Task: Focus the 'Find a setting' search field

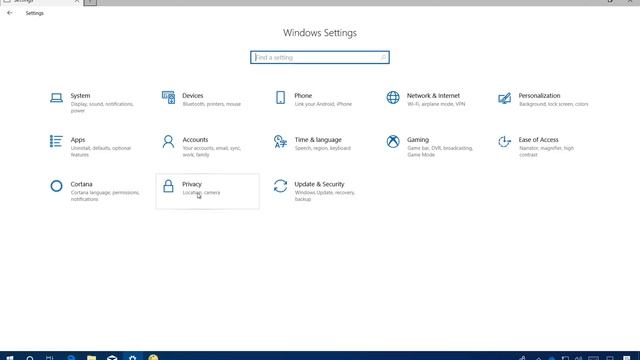Action: coord(320,58)
